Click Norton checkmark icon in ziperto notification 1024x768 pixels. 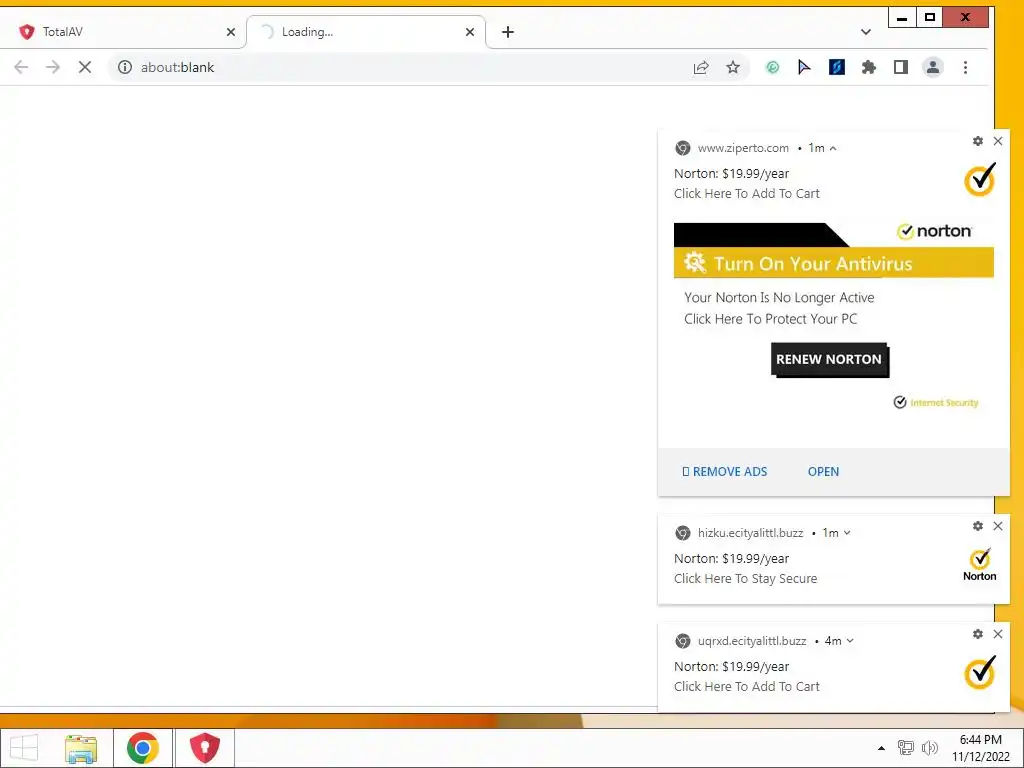[980, 180]
